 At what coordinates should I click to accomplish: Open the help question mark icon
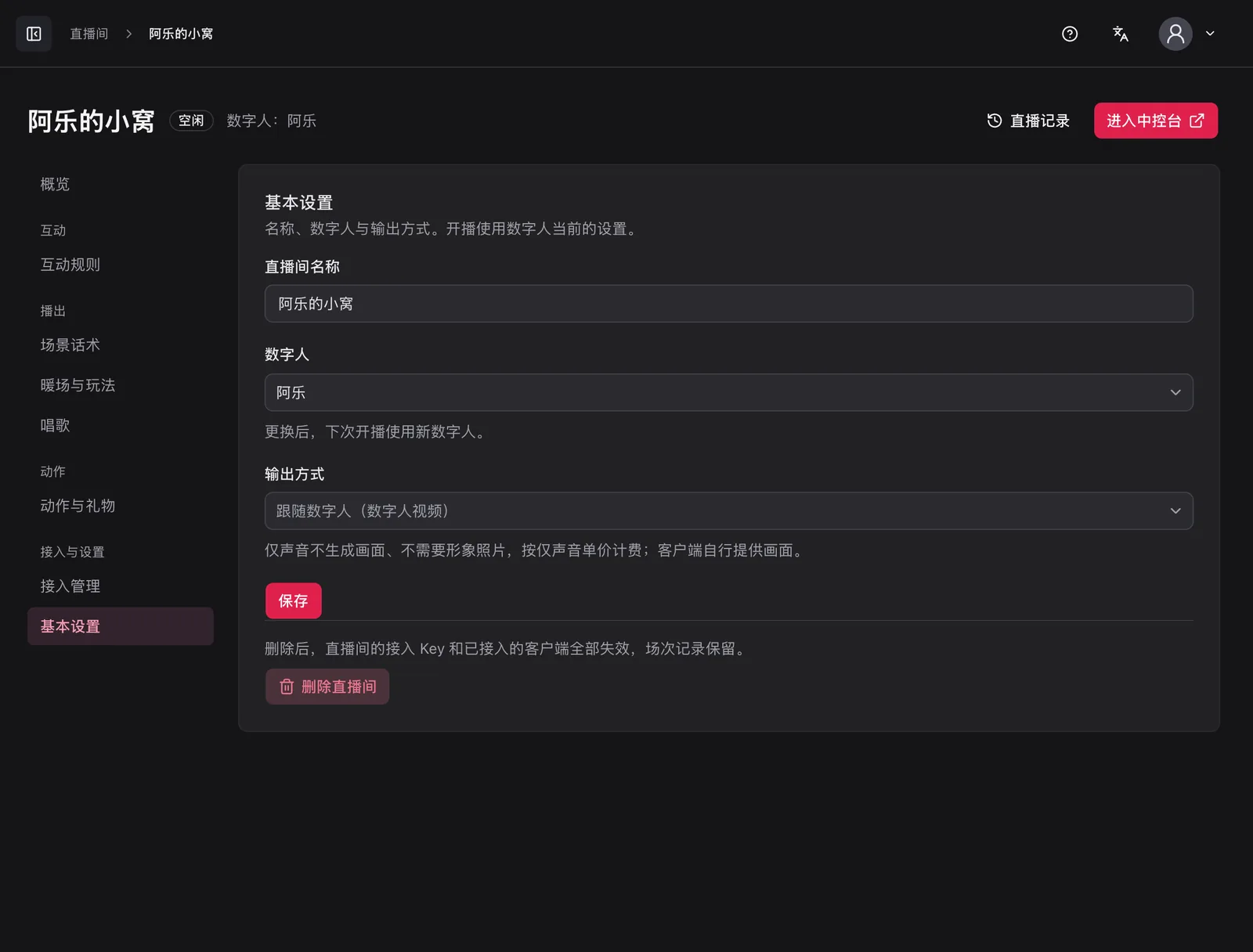point(1070,34)
